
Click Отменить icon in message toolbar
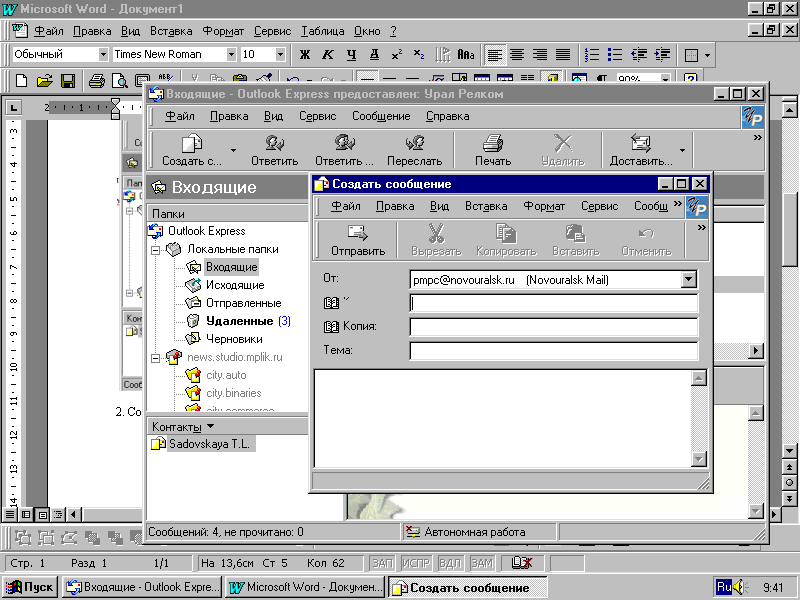pyautogui.click(x=646, y=240)
